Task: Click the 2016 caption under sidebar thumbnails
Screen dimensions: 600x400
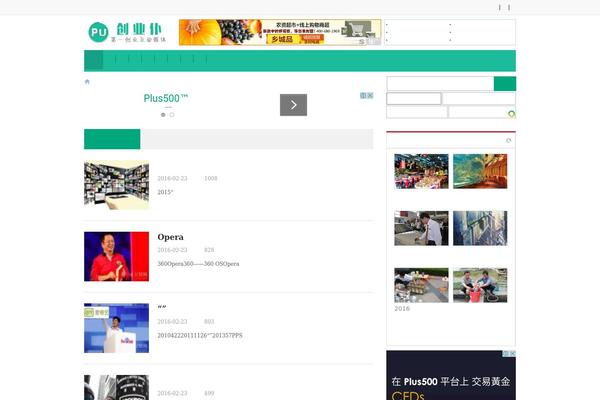Action: pyautogui.click(x=402, y=309)
